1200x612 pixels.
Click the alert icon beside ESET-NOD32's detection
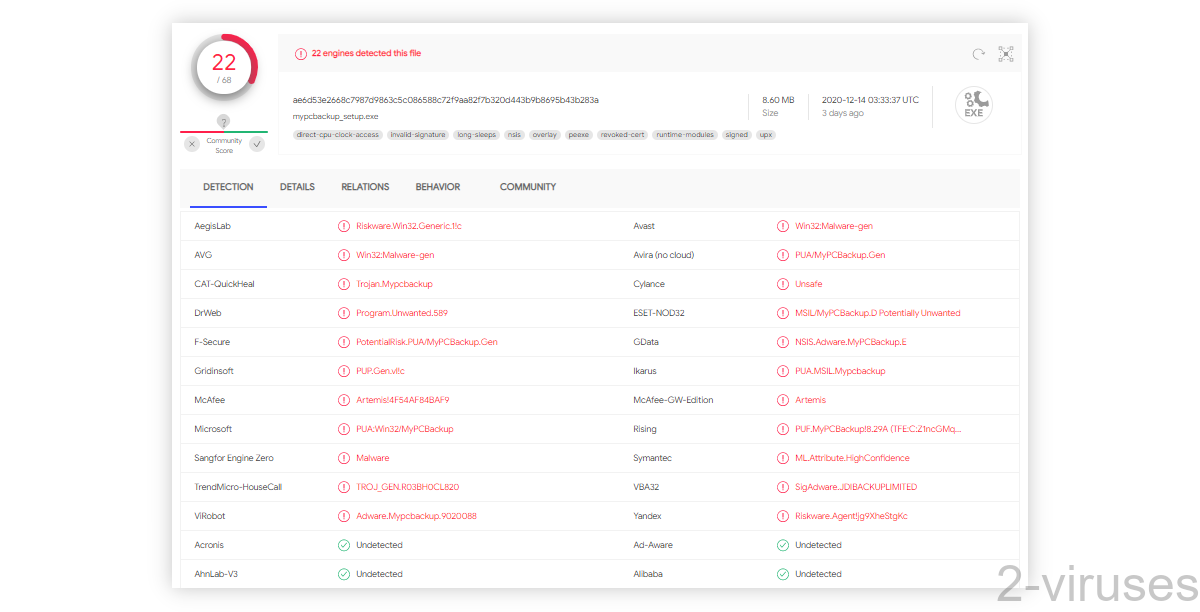783,313
